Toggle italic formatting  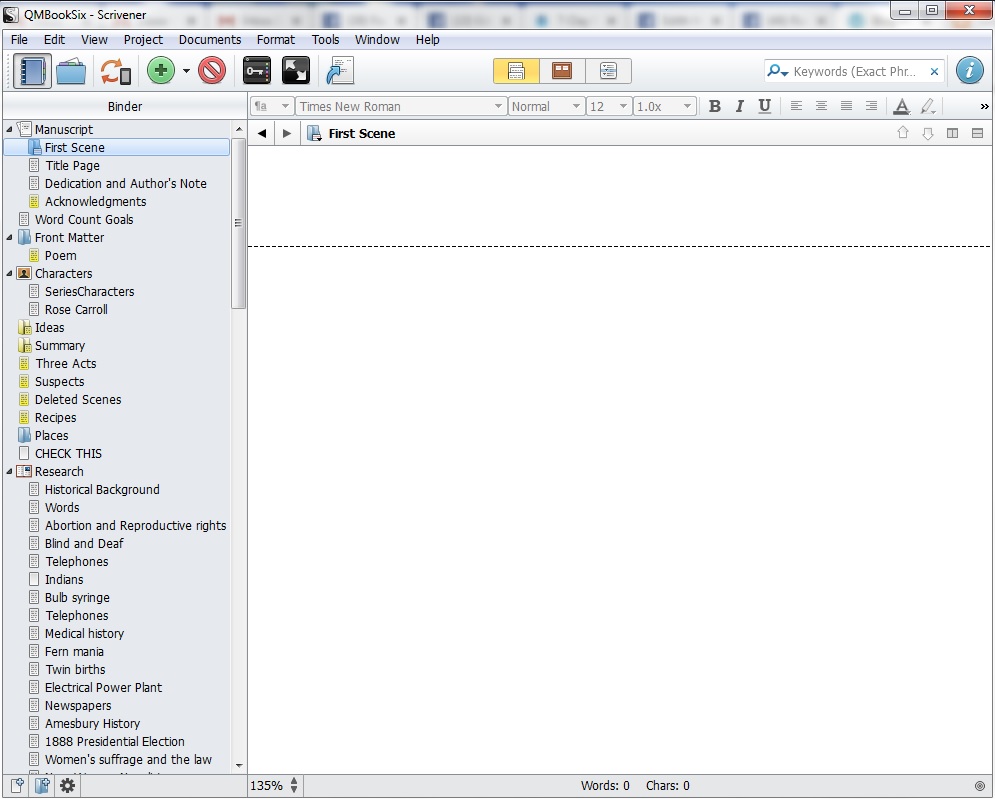click(740, 106)
